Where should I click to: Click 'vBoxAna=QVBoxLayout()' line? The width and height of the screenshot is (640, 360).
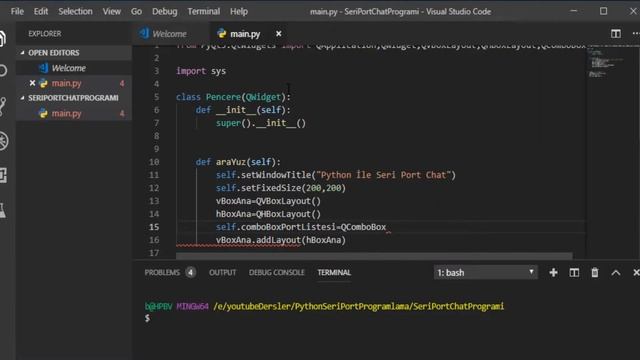point(268,201)
